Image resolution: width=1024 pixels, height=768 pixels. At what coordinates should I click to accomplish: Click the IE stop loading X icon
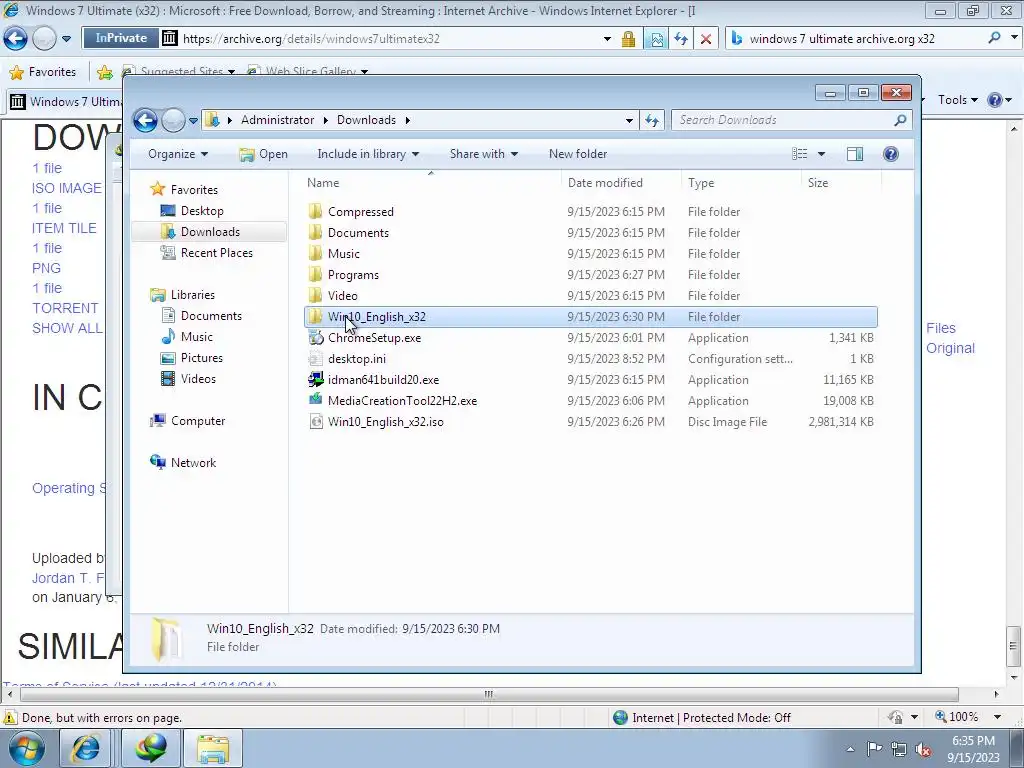coord(706,39)
